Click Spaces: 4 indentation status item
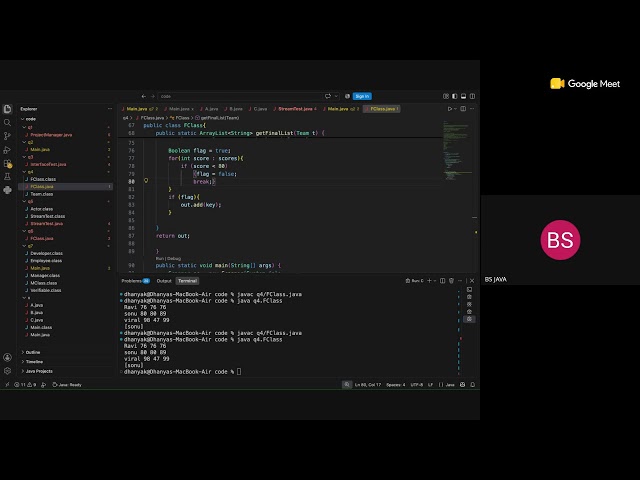 pos(396,384)
